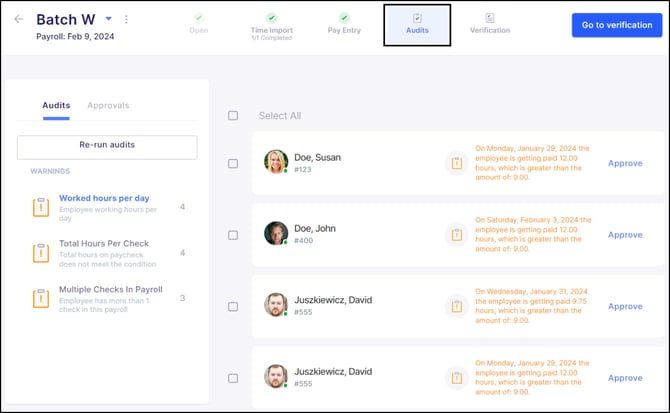Go to the Time Import step

[272, 26]
